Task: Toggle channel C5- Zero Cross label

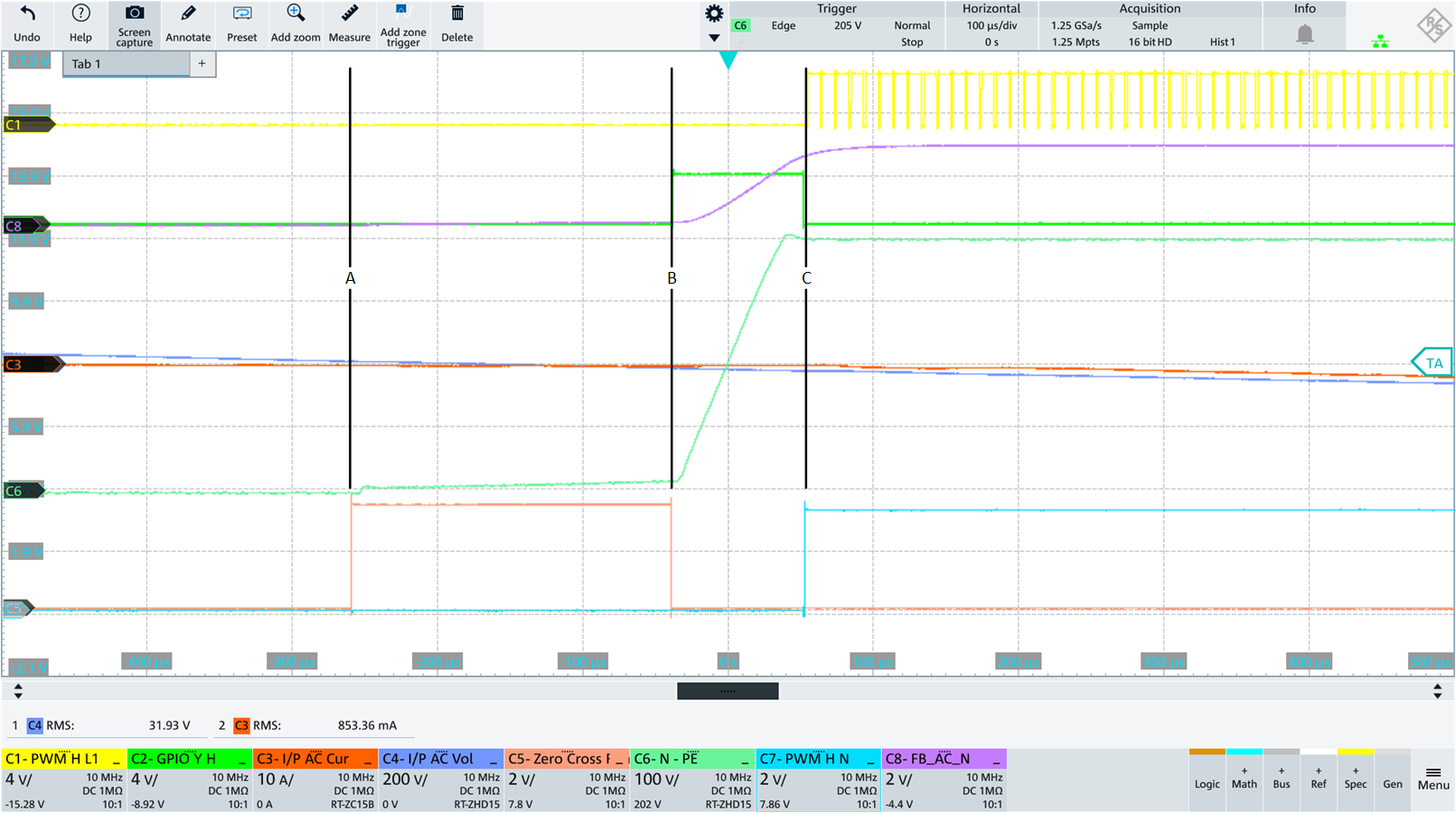Action: click(559, 759)
